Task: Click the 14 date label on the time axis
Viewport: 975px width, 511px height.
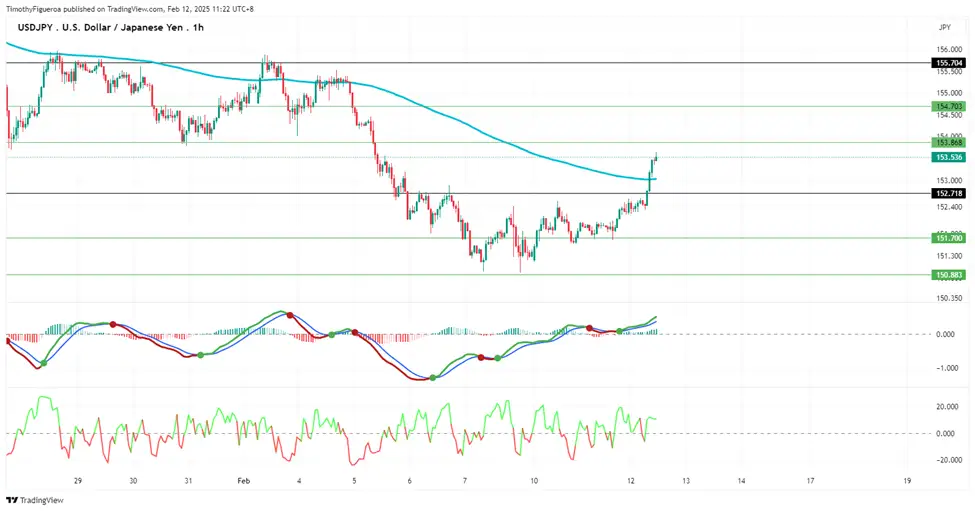Action: click(x=742, y=481)
